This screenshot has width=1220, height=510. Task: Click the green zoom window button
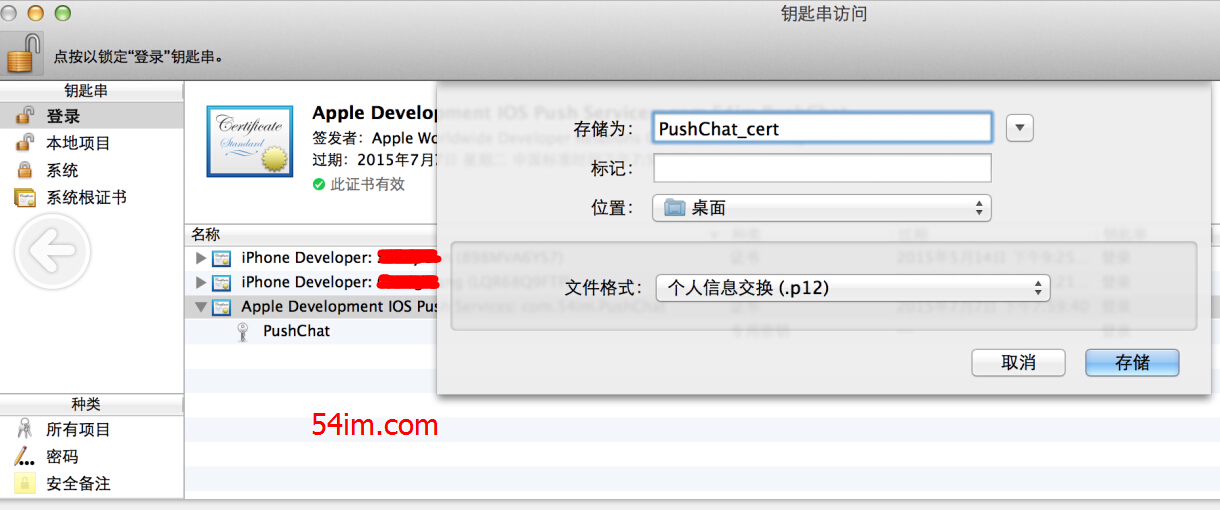point(62,13)
